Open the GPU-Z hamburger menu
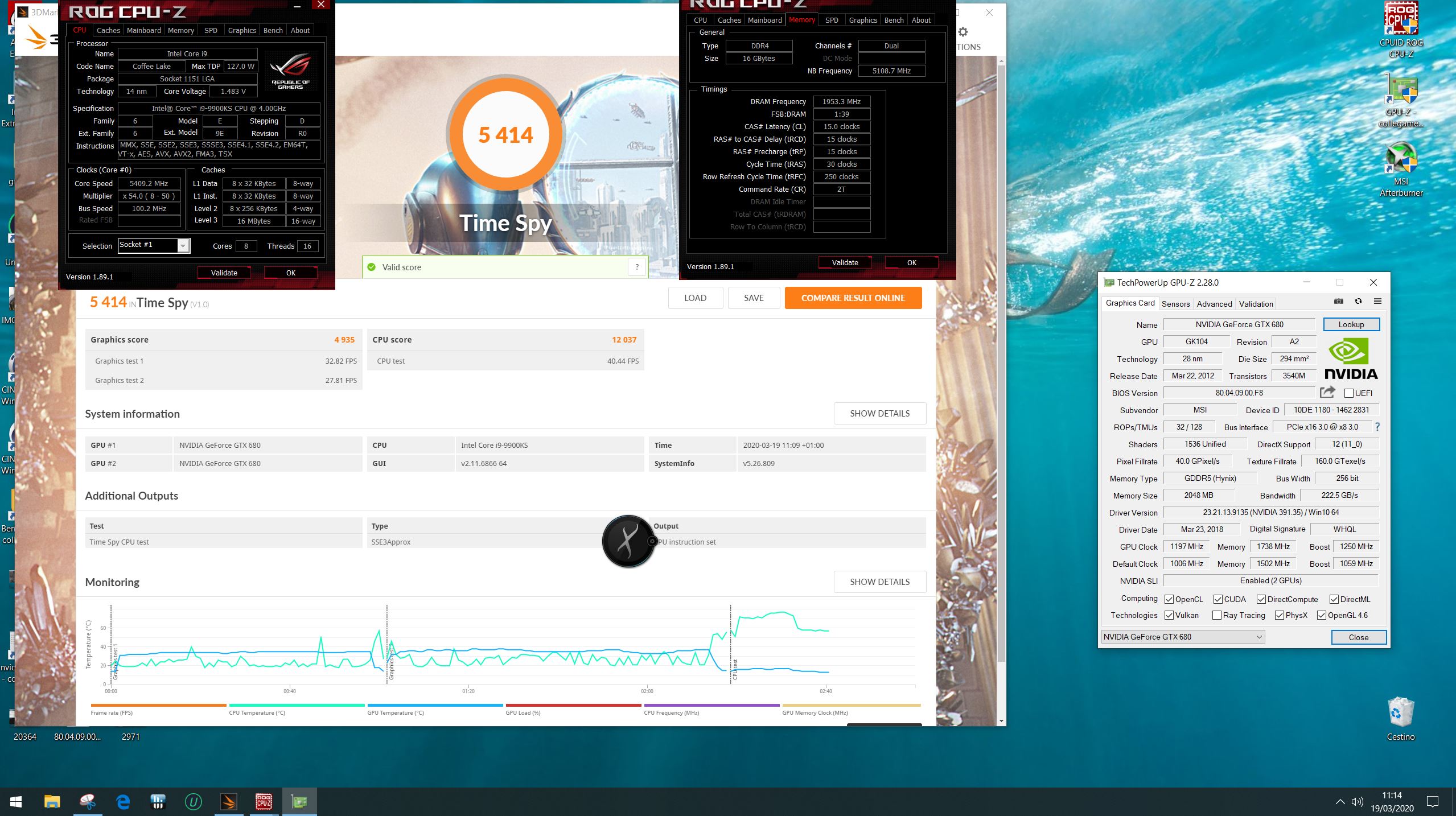 click(x=1377, y=301)
